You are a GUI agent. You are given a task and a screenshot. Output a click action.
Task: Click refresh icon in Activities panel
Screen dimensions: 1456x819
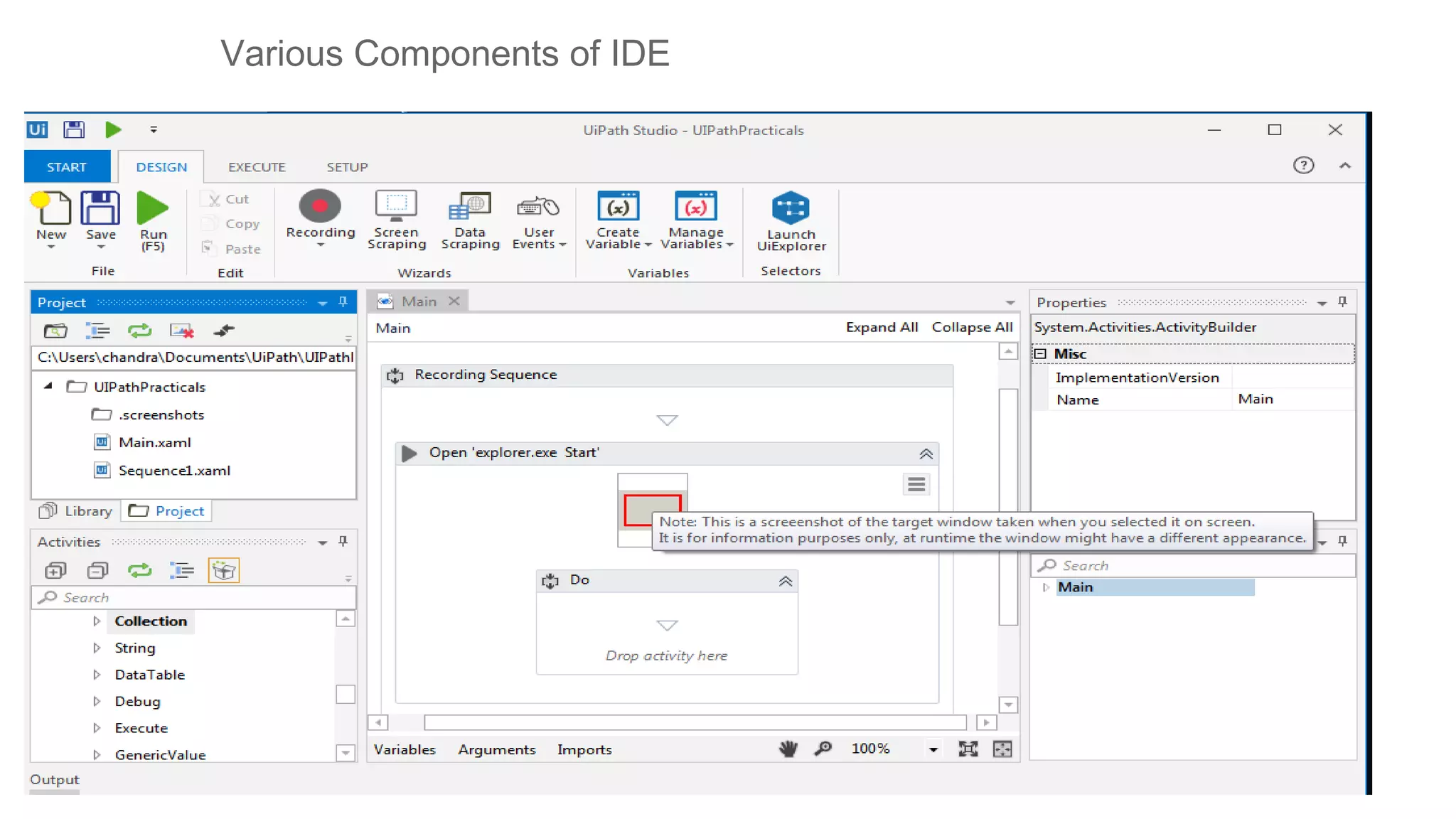(x=139, y=570)
